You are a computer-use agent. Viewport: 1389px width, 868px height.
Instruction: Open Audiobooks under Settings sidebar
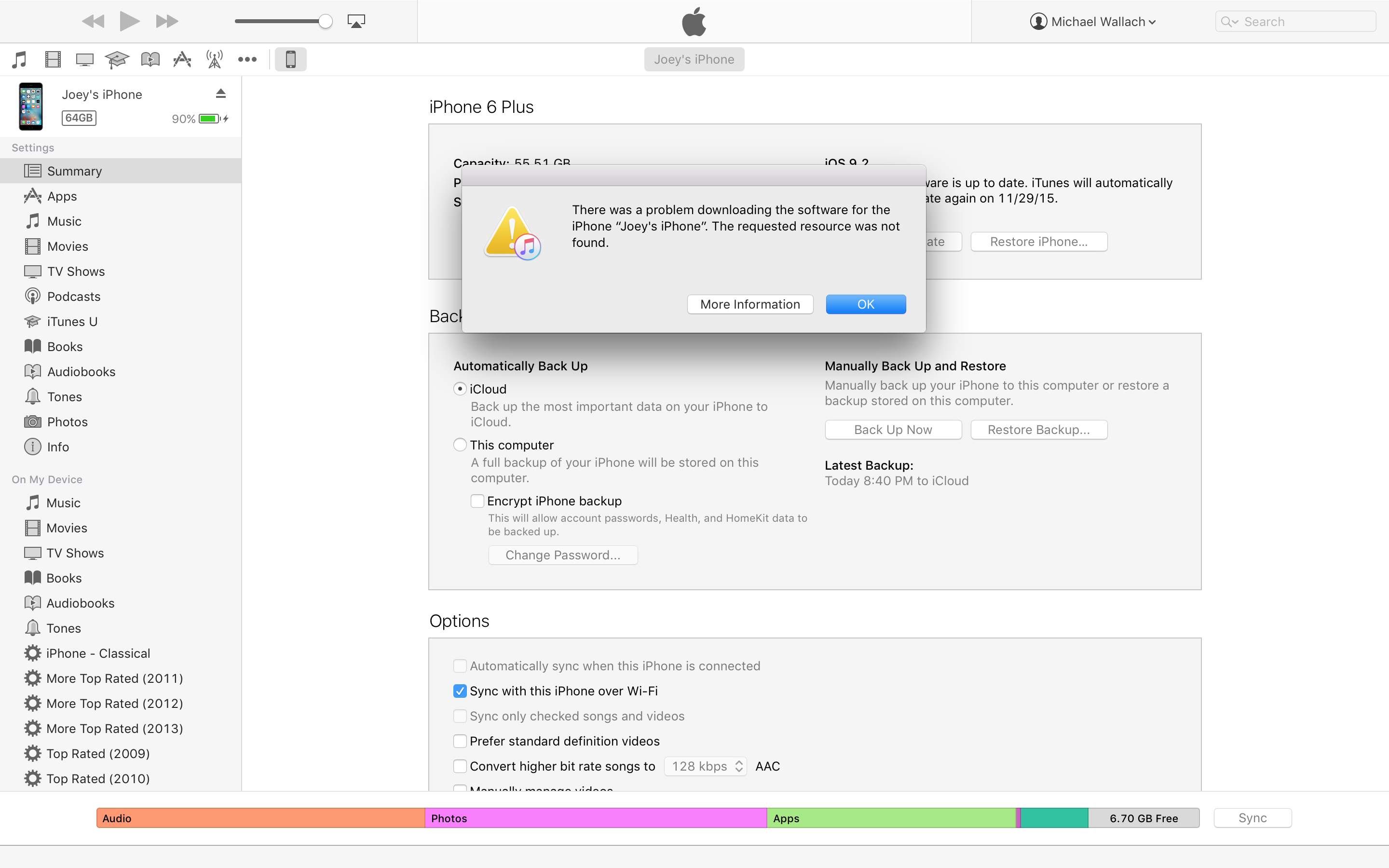point(121,371)
